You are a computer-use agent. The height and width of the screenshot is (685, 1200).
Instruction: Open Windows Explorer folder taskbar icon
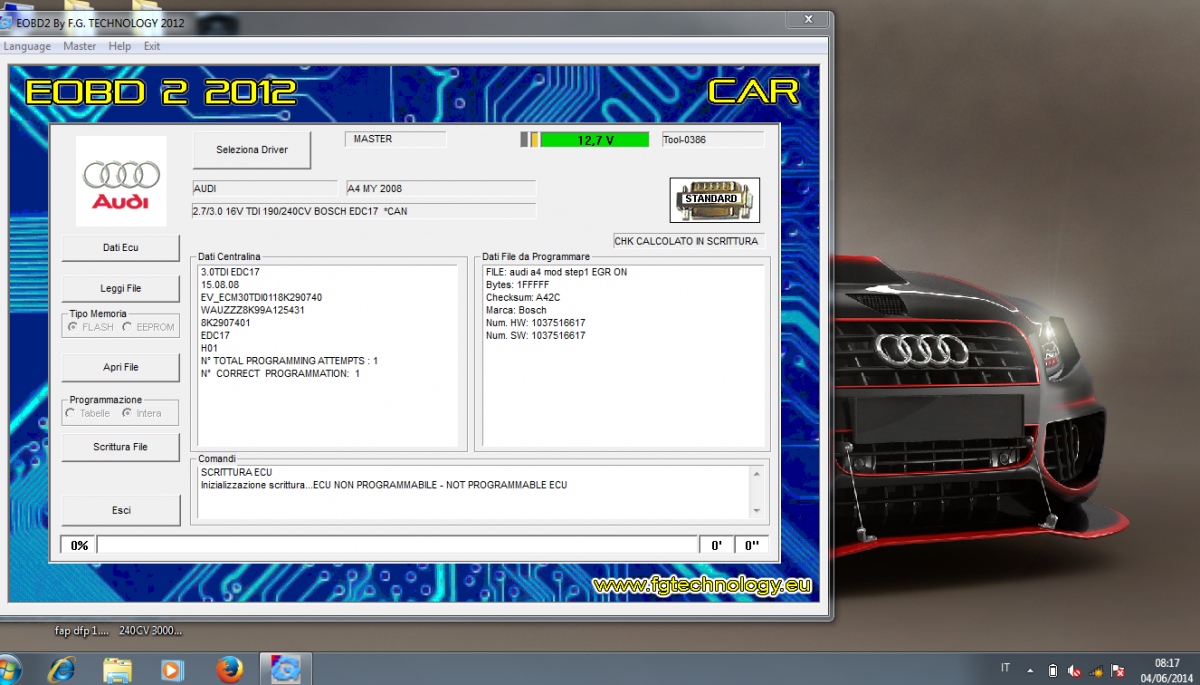(x=118, y=669)
